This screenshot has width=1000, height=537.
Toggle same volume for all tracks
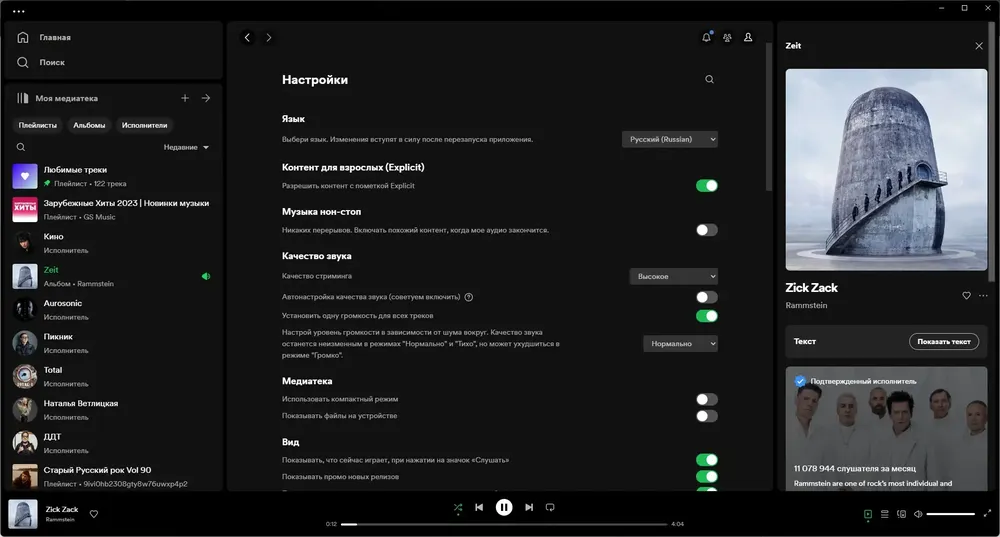707,316
